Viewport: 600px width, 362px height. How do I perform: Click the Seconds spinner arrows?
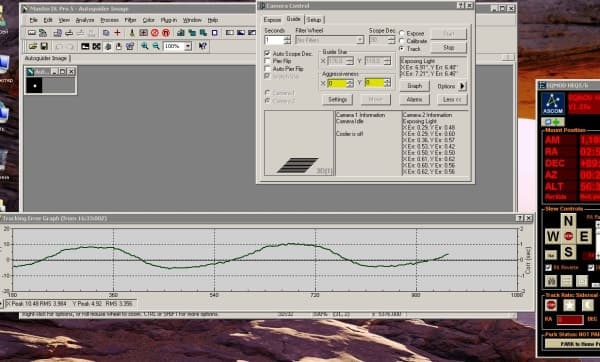(x=287, y=40)
